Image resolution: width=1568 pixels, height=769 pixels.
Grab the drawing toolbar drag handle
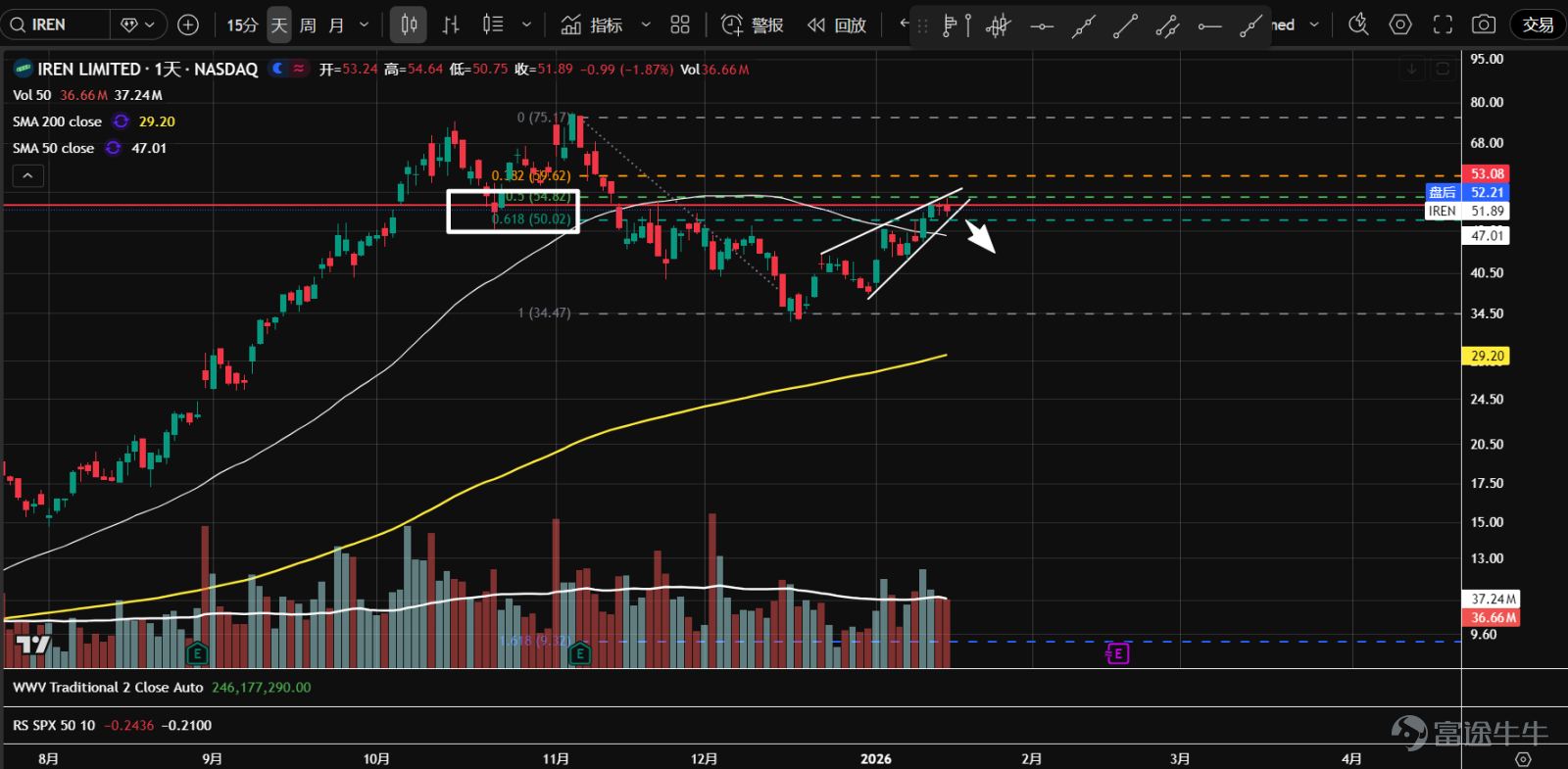pos(922,26)
